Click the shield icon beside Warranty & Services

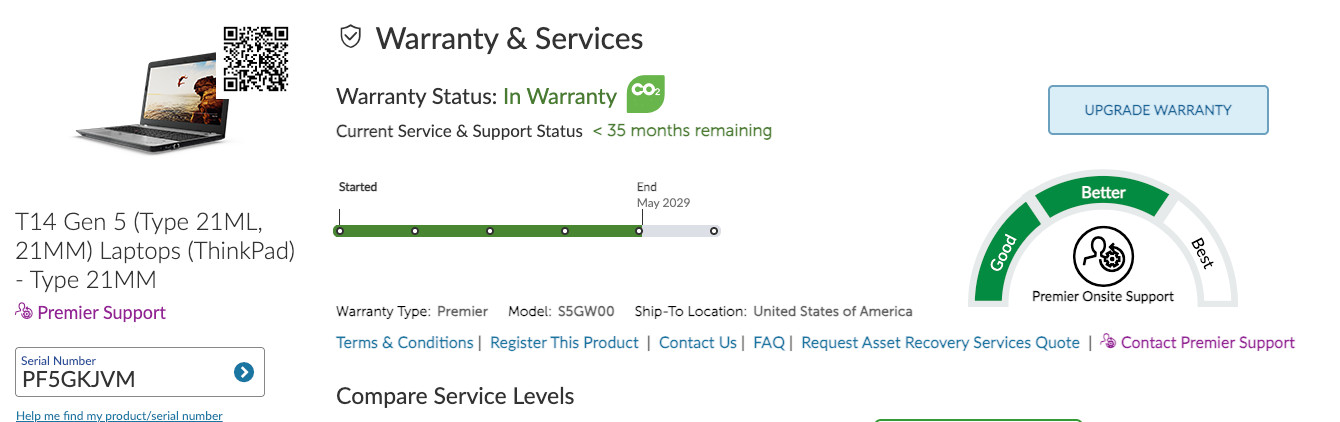coord(350,38)
